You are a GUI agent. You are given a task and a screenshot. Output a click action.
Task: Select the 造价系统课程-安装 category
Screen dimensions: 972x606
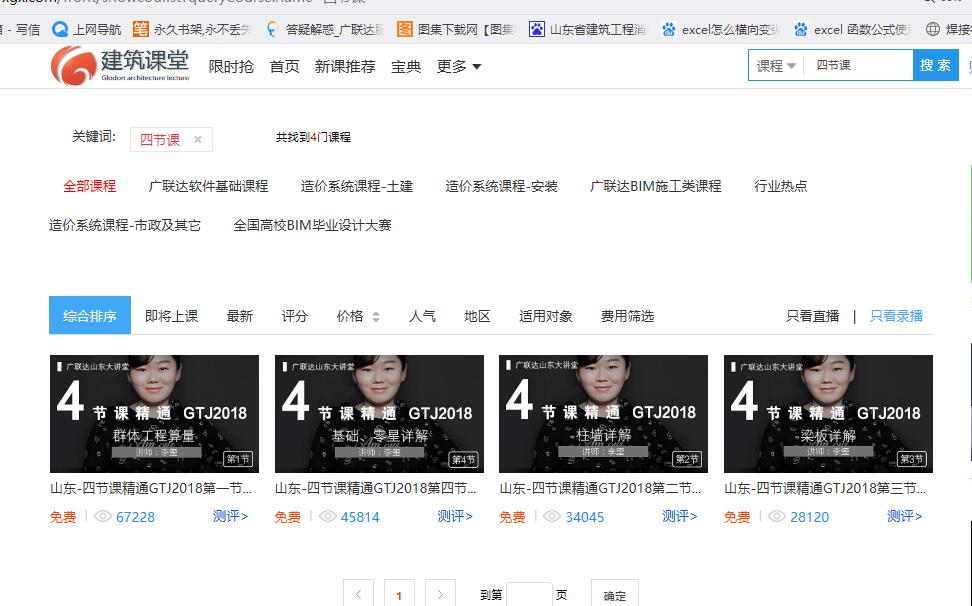pos(501,186)
